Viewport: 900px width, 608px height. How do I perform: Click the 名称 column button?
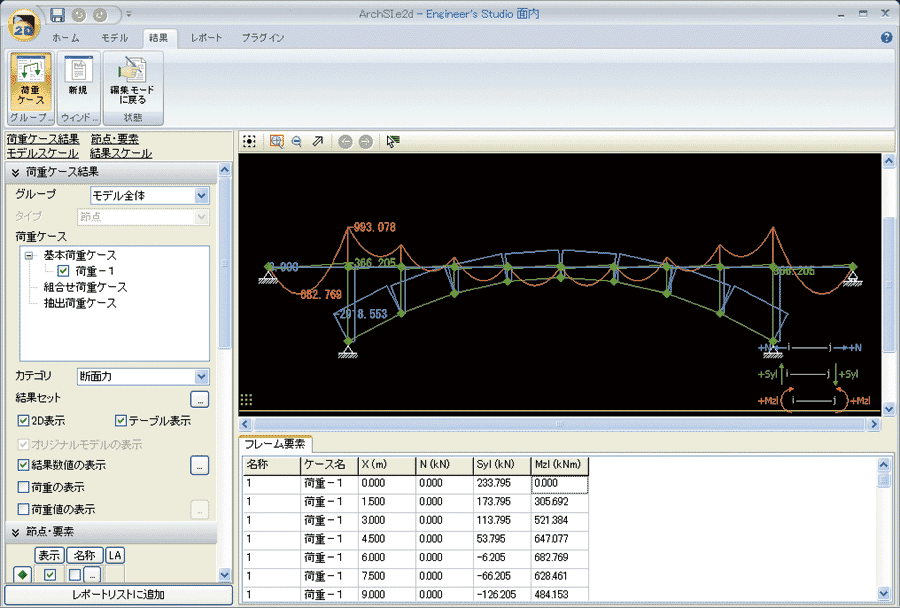(84, 555)
